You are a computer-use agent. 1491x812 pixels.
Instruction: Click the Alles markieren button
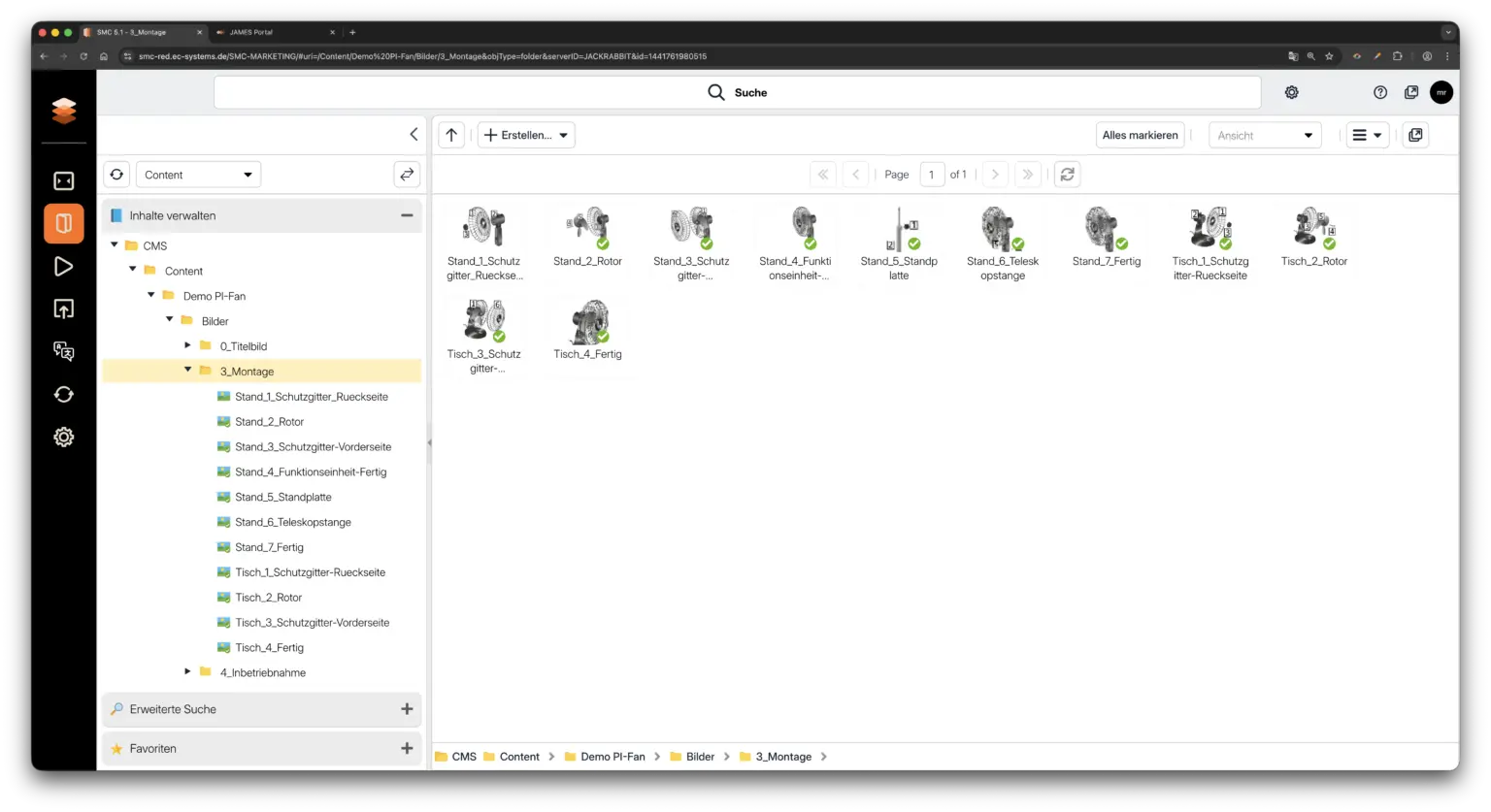point(1140,135)
